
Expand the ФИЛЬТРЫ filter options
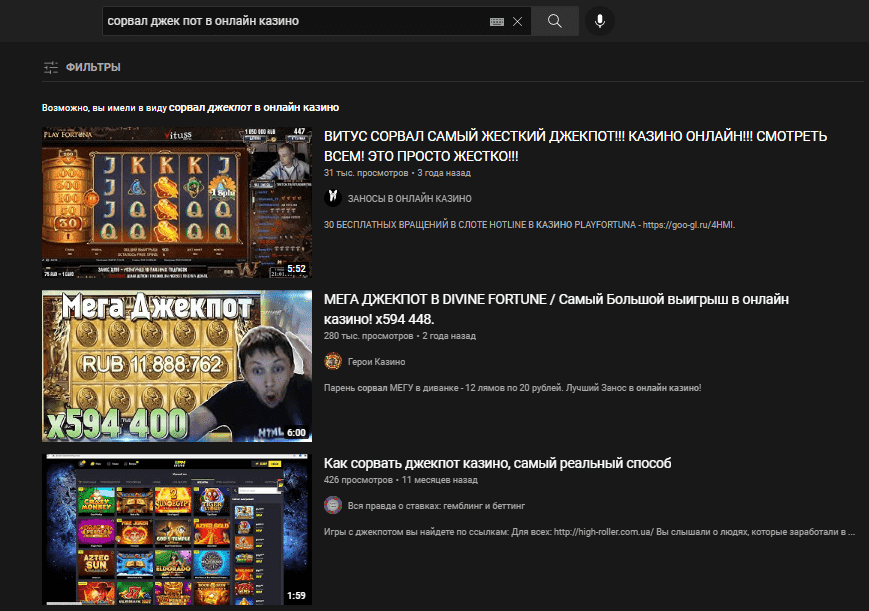[x=92, y=67]
